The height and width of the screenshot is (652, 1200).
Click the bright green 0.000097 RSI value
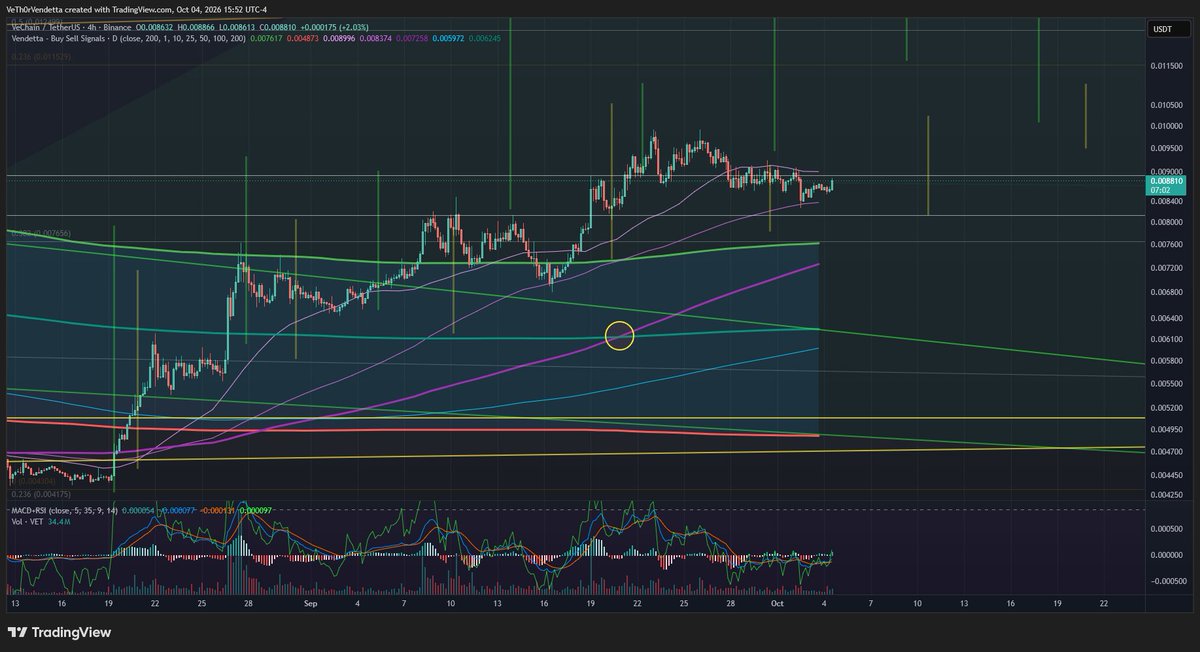pos(255,511)
